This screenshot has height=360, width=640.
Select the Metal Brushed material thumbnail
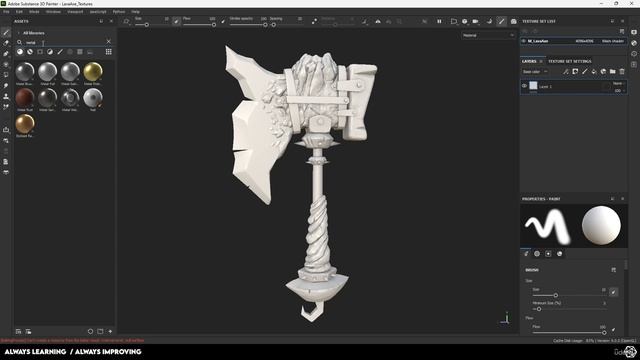tap(25, 72)
